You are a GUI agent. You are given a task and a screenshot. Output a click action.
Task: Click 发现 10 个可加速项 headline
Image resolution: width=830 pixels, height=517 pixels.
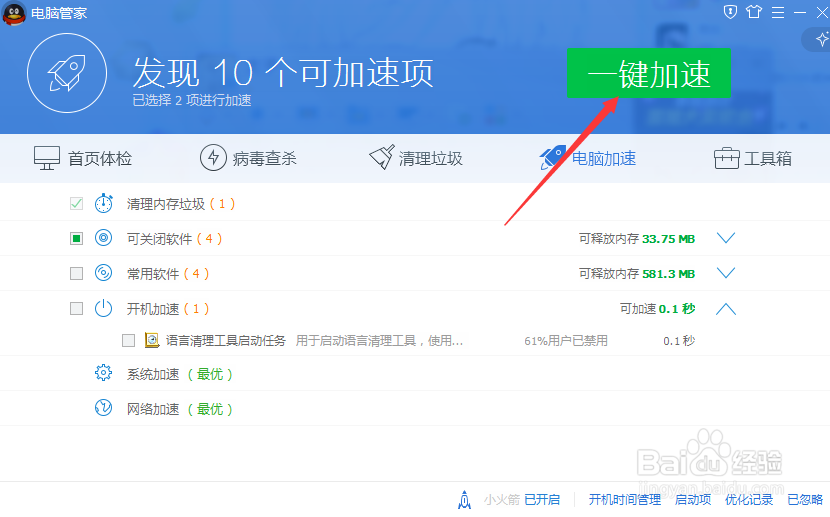tap(283, 72)
